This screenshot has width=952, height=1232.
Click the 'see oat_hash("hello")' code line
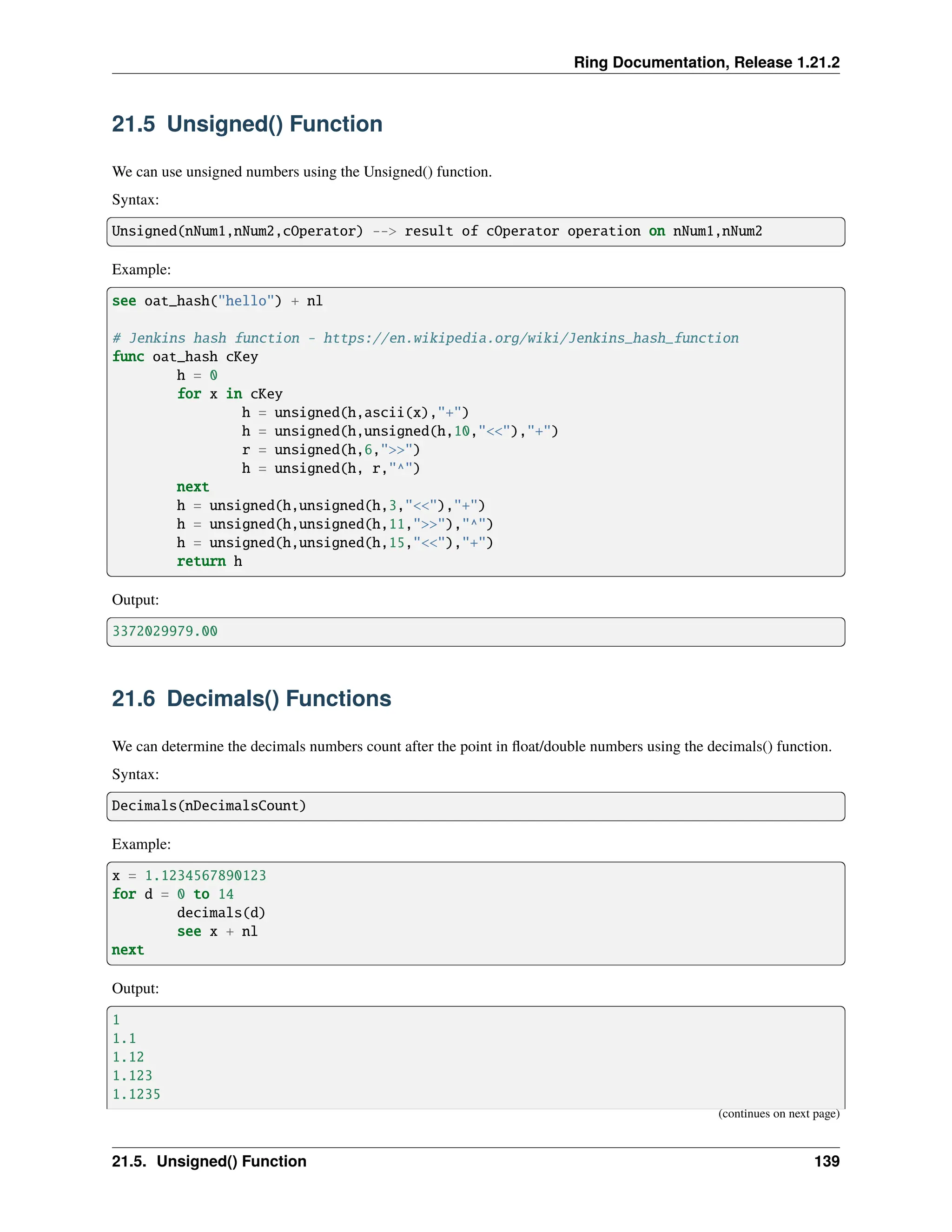217,301
